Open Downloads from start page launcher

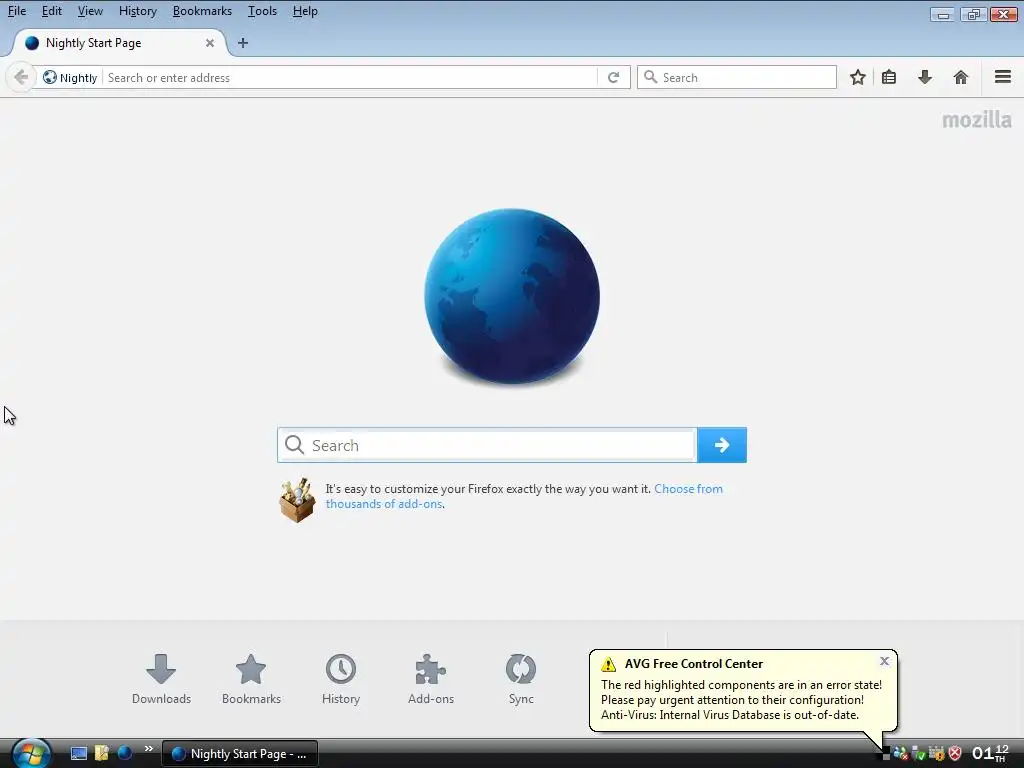click(x=161, y=679)
